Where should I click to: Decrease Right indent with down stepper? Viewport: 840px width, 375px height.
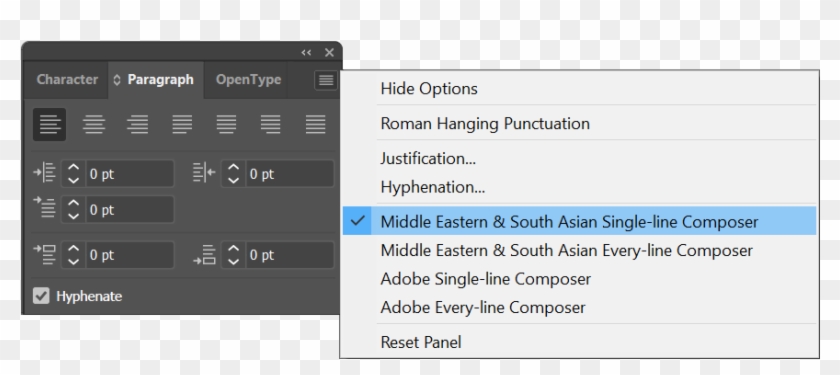click(x=233, y=181)
